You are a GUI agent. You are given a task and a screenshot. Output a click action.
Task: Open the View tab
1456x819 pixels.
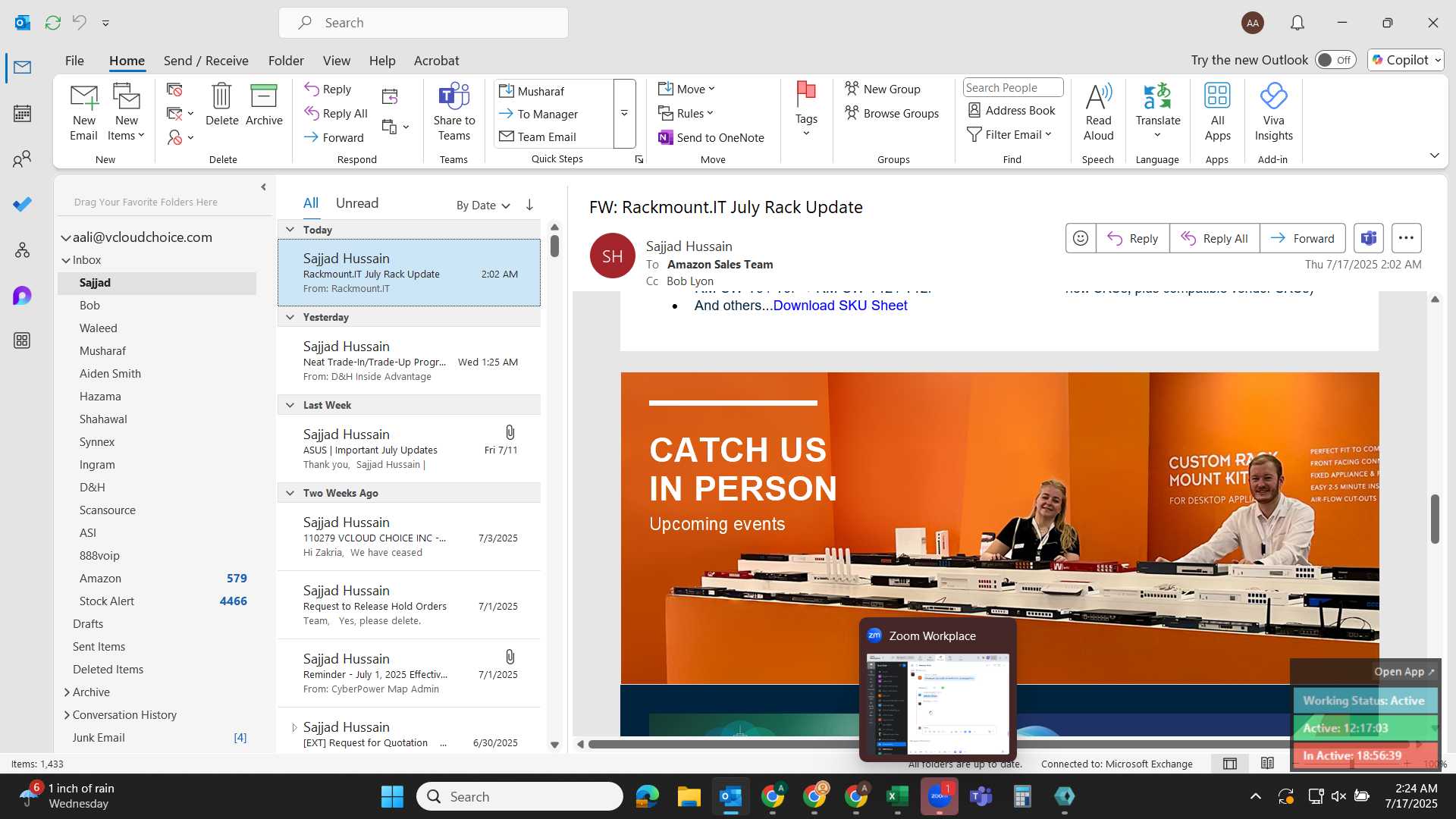[x=336, y=61]
